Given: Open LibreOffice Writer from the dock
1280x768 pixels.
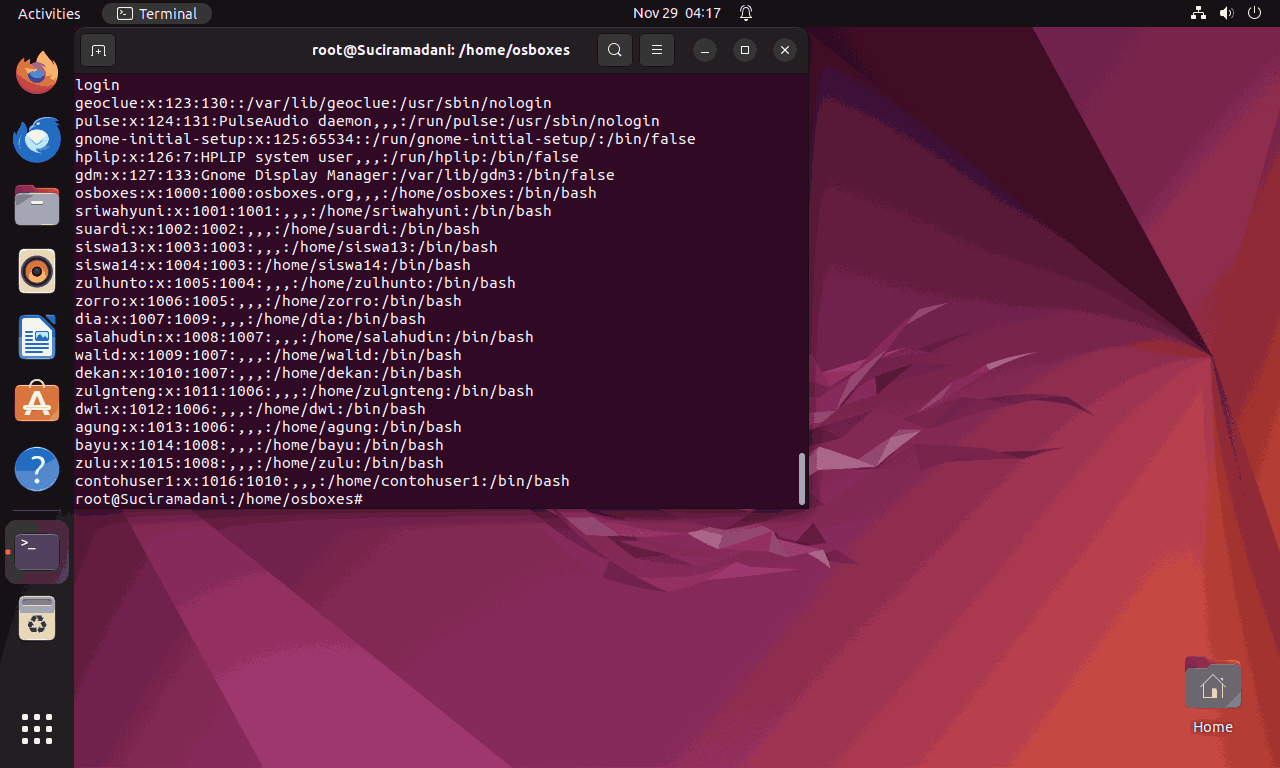Looking at the screenshot, I should point(37,337).
